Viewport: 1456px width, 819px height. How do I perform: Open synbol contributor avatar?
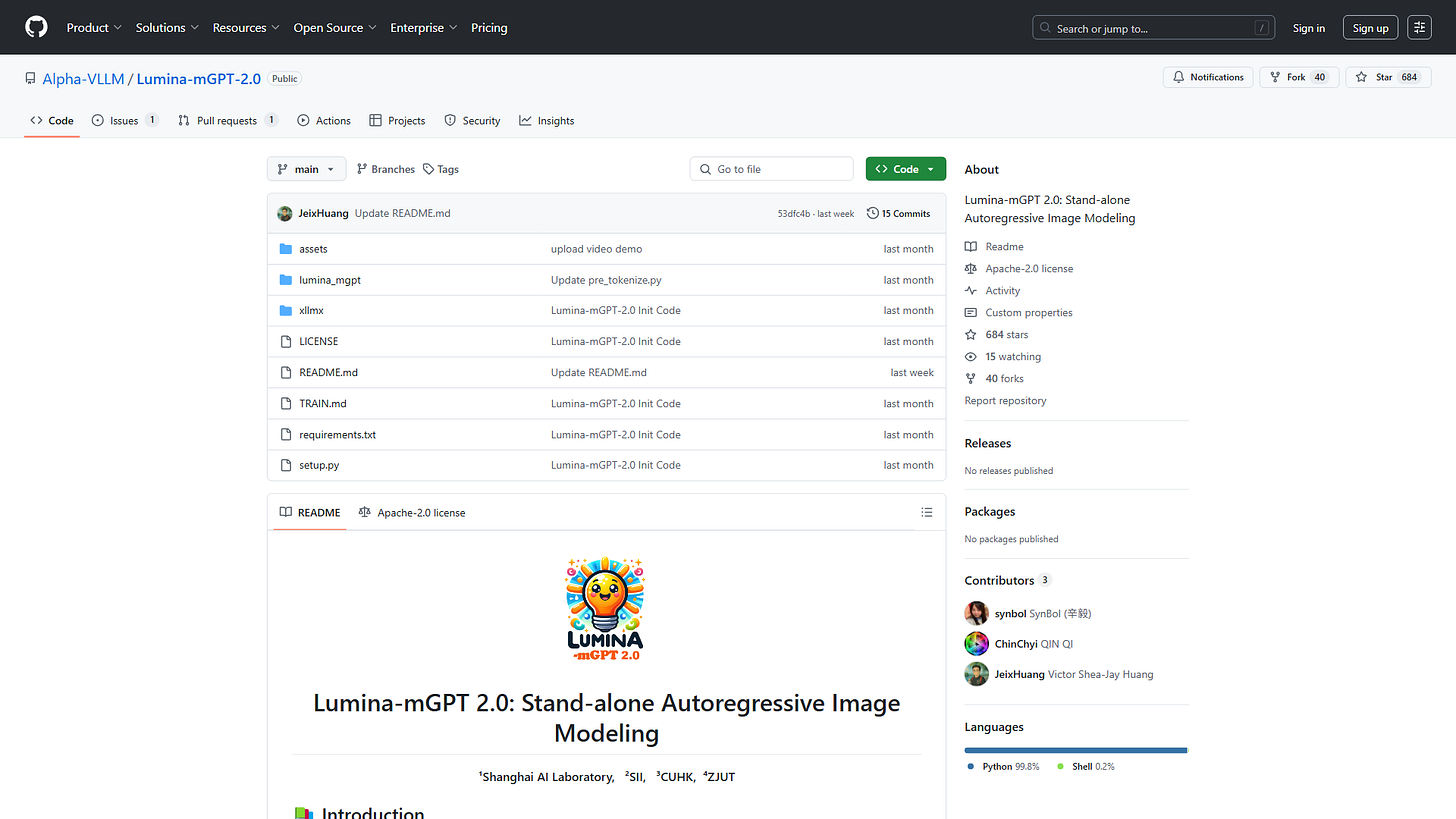(x=976, y=613)
